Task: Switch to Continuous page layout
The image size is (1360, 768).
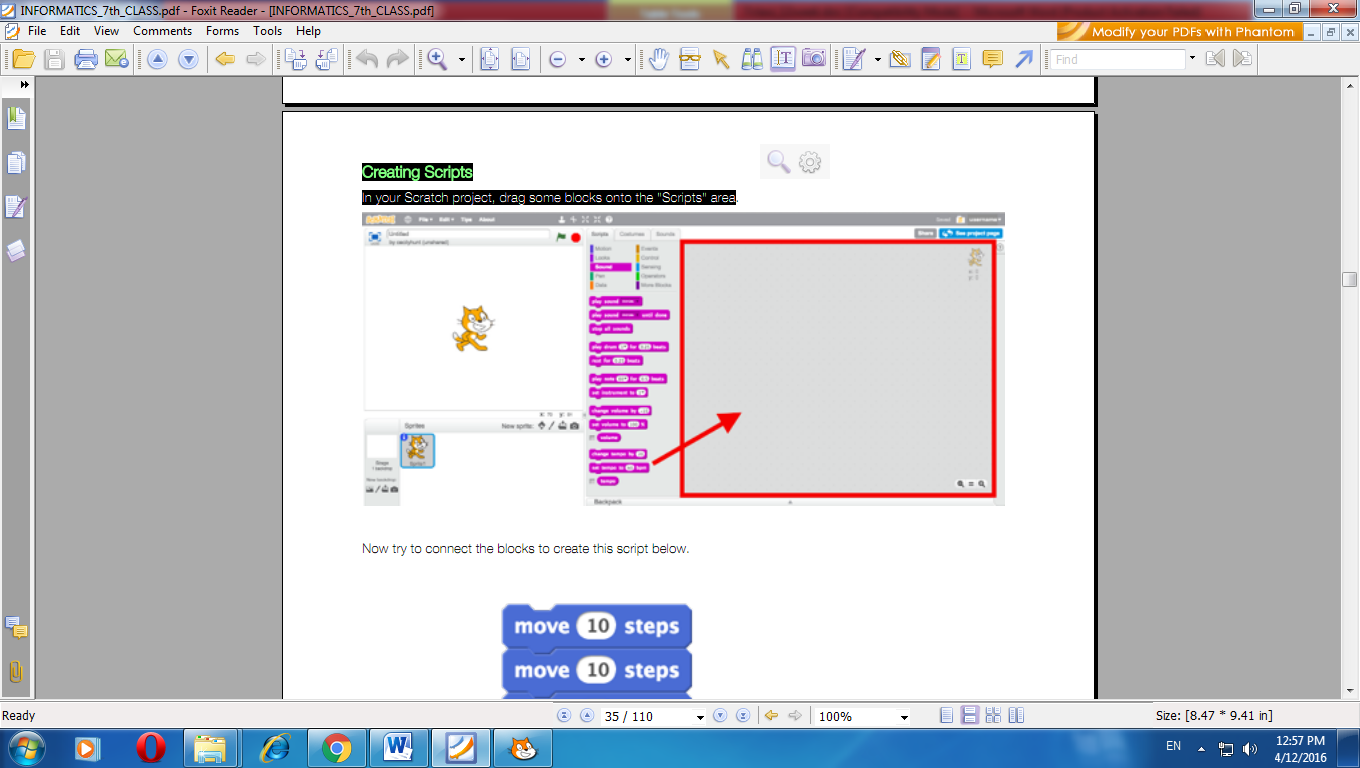Action: pyautogui.click(x=970, y=716)
